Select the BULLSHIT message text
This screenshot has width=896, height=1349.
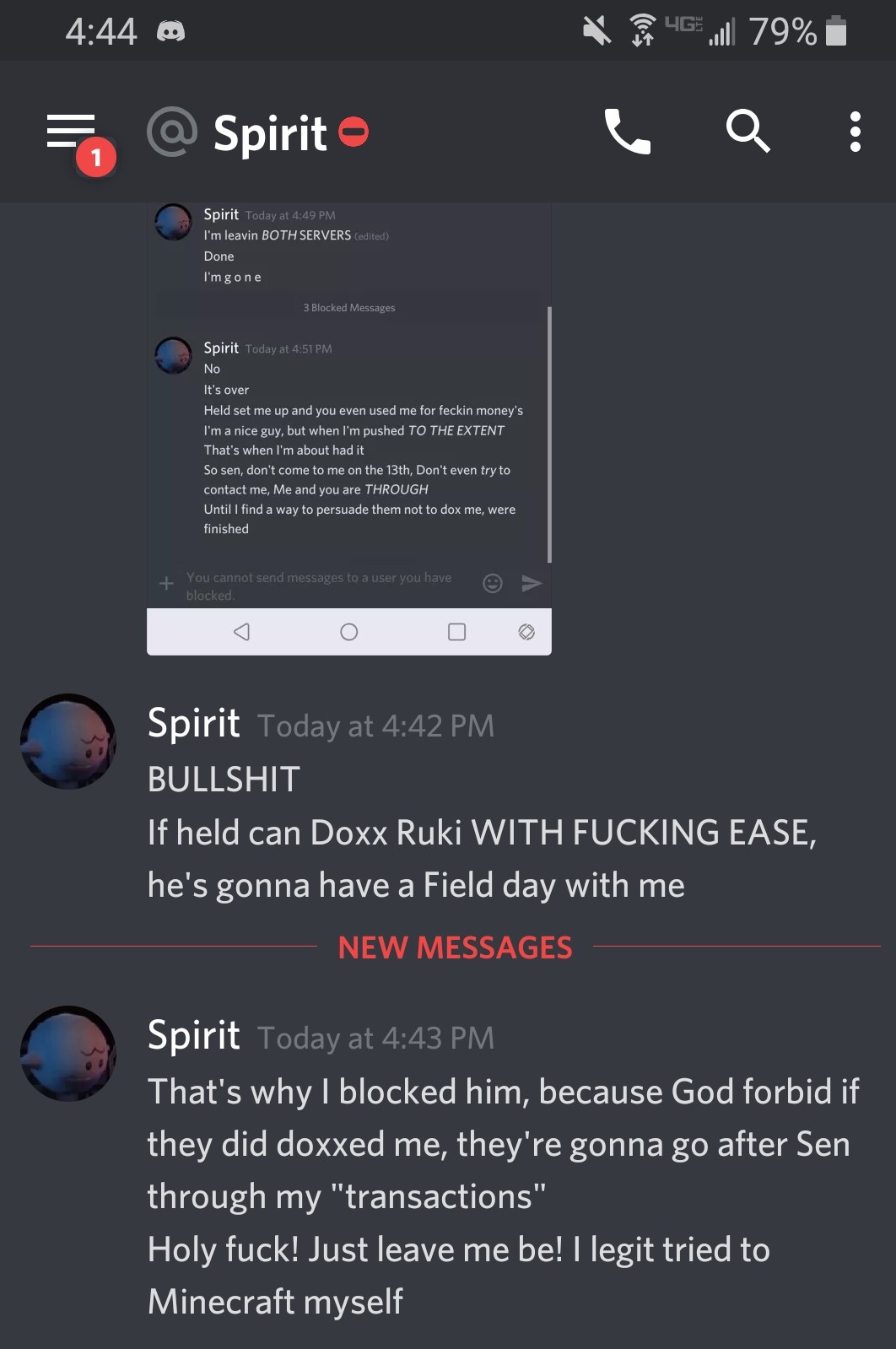point(224,780)
